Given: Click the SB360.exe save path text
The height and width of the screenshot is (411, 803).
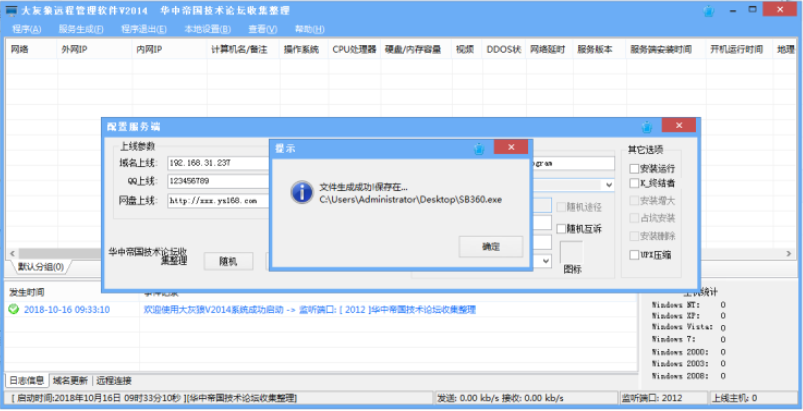Looking at the screenshot, I should click(x=411, y=200).
